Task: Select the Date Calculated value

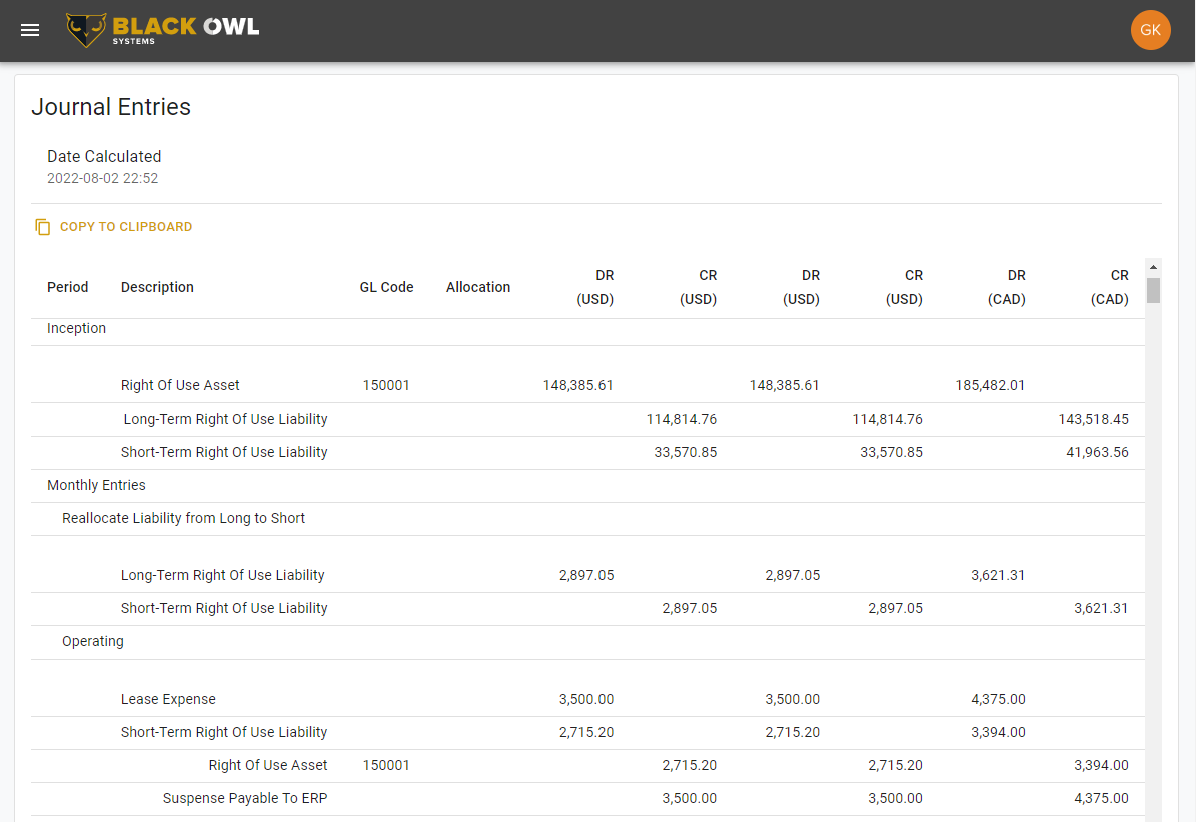Action: tap(102, 178)
